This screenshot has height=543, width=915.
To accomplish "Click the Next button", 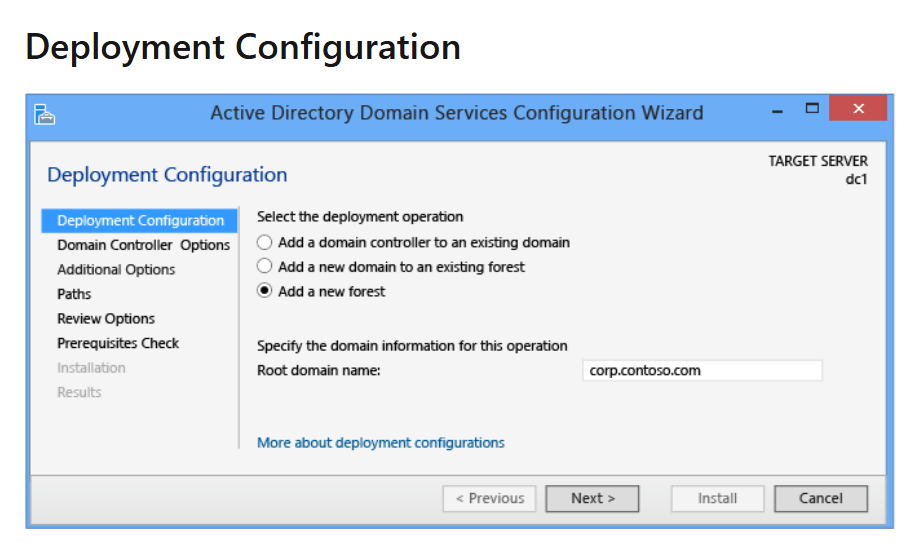I will (x=592, y=499).
